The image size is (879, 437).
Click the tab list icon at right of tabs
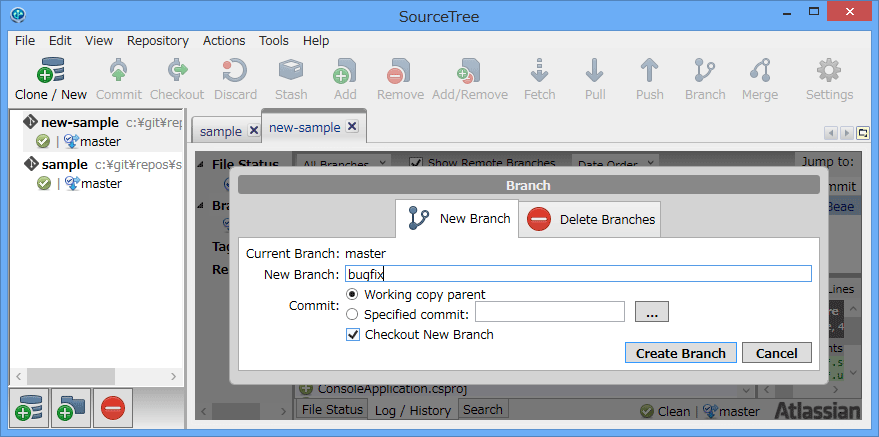point(862,133)
